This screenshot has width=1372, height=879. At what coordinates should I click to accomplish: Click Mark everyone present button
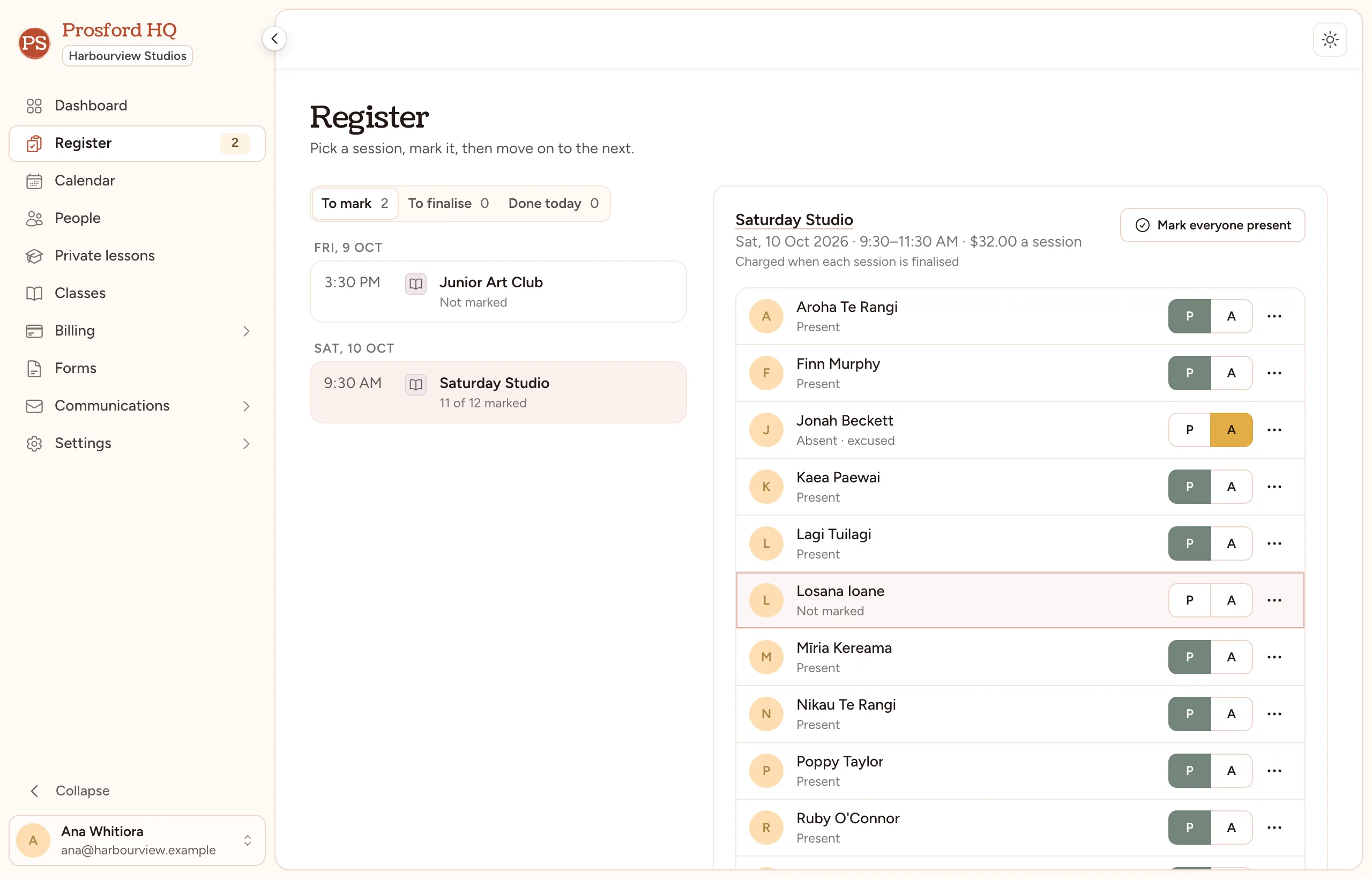1212,225
